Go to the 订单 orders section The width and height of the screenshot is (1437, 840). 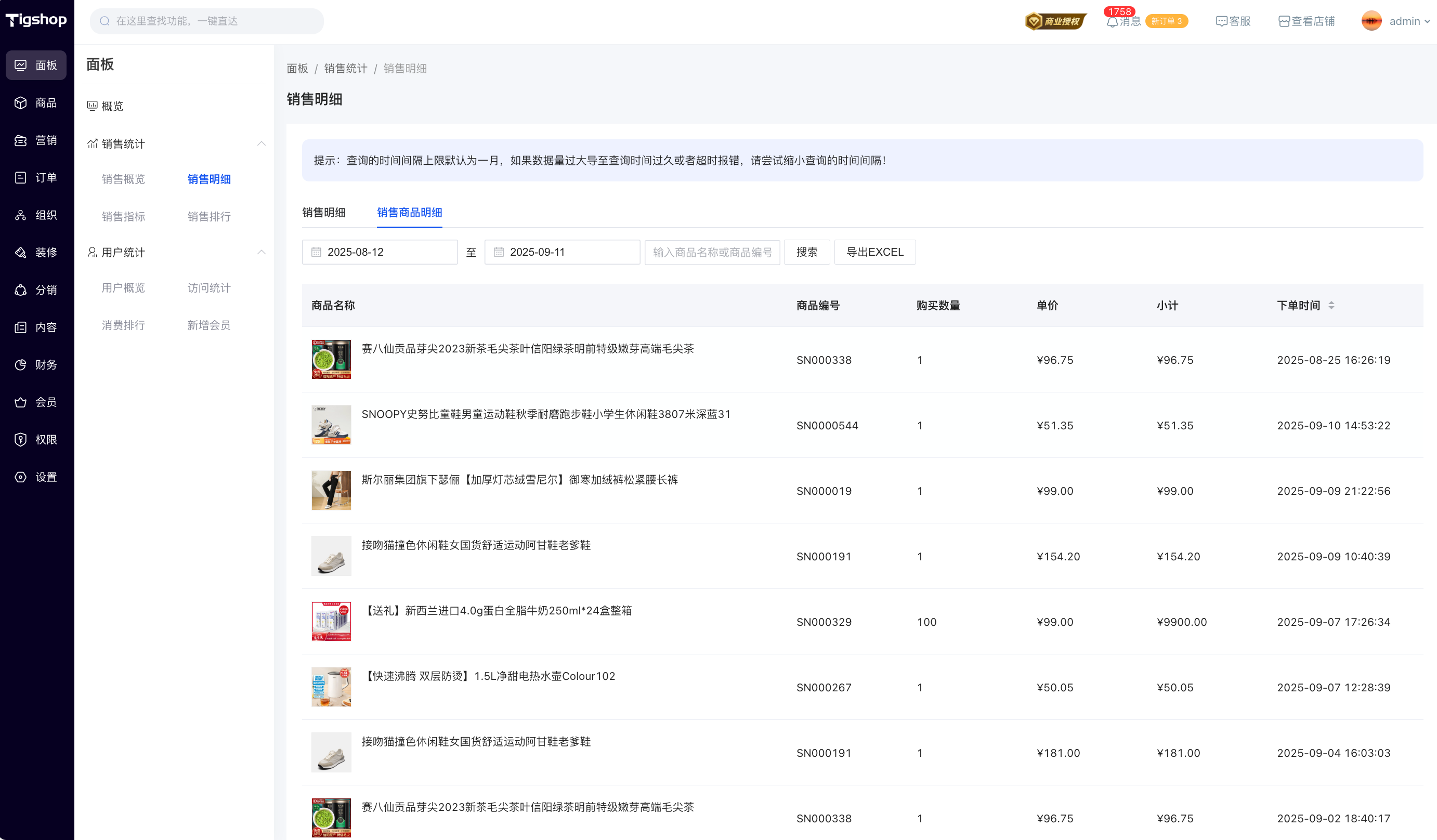(x=35, y=178)
